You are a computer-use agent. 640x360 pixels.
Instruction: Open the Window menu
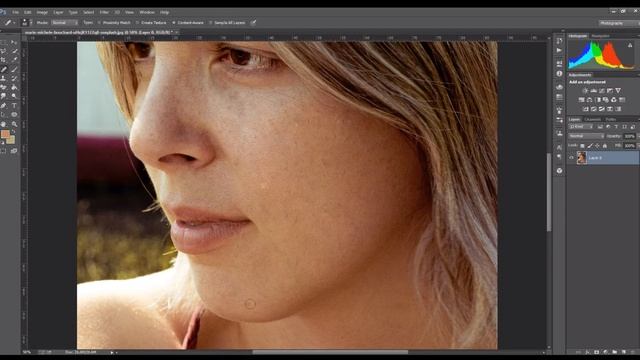(x=147, y=12)
